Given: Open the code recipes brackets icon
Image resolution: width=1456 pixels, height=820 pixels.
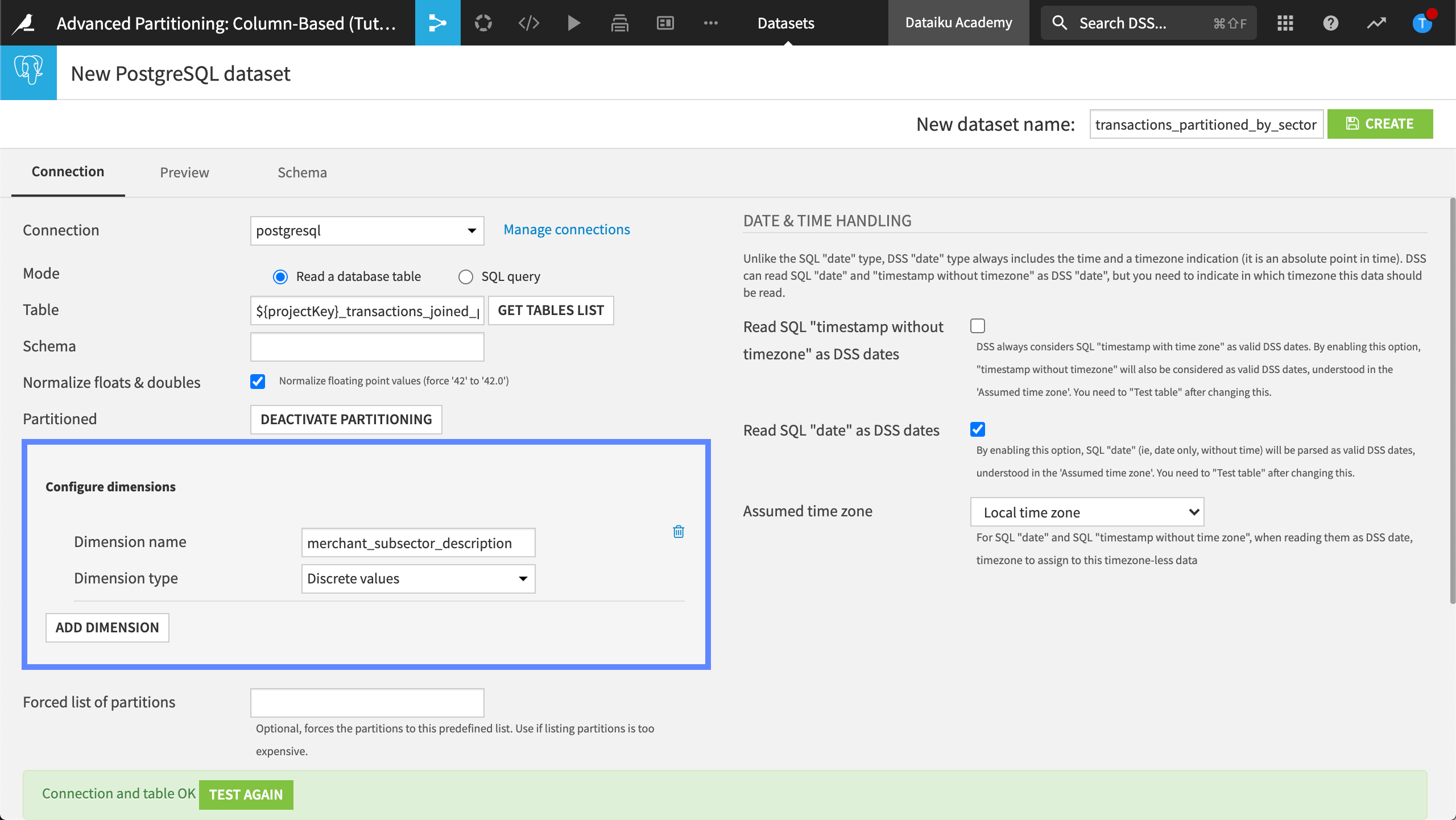Looking at the screenshot, I should pos(528,23).
